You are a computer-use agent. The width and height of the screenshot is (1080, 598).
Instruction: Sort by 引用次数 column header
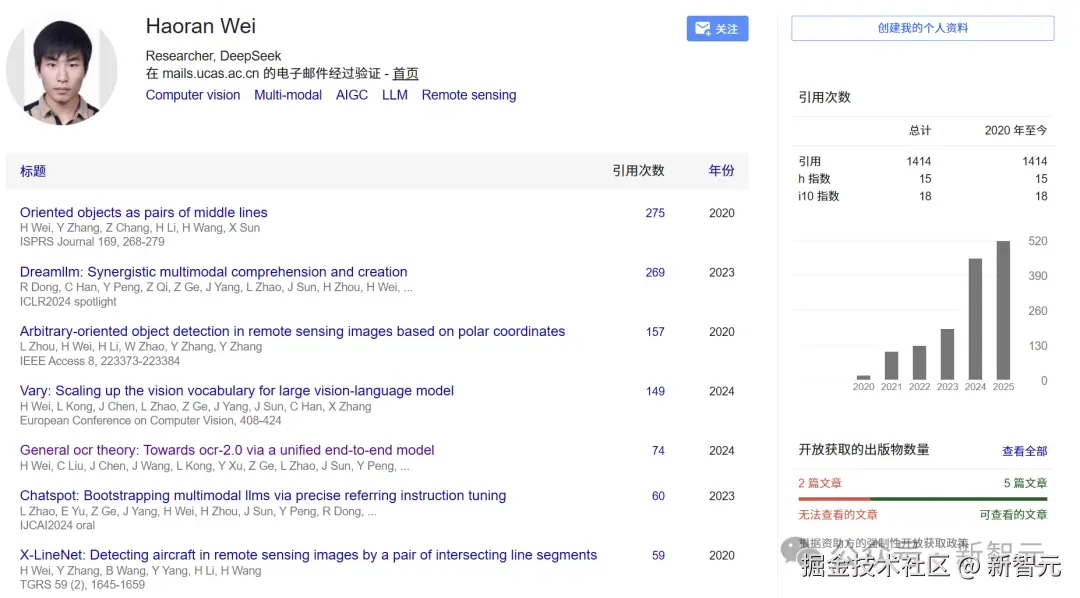[638, 171]
